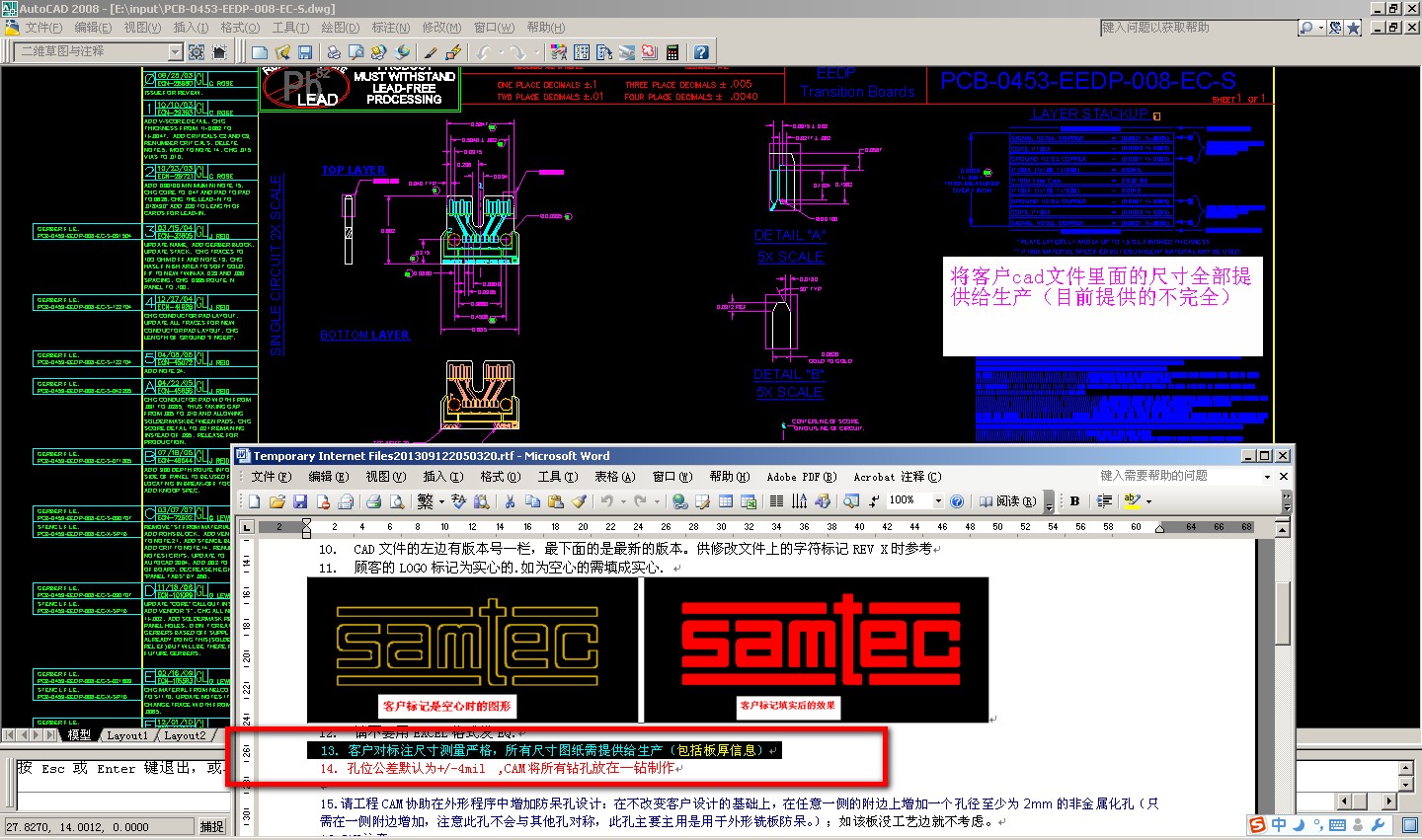The height and width of the screenshot is (840, 1422).
Task: Open AutoCAD help question mark icon
Action: [x=701, y=51]
